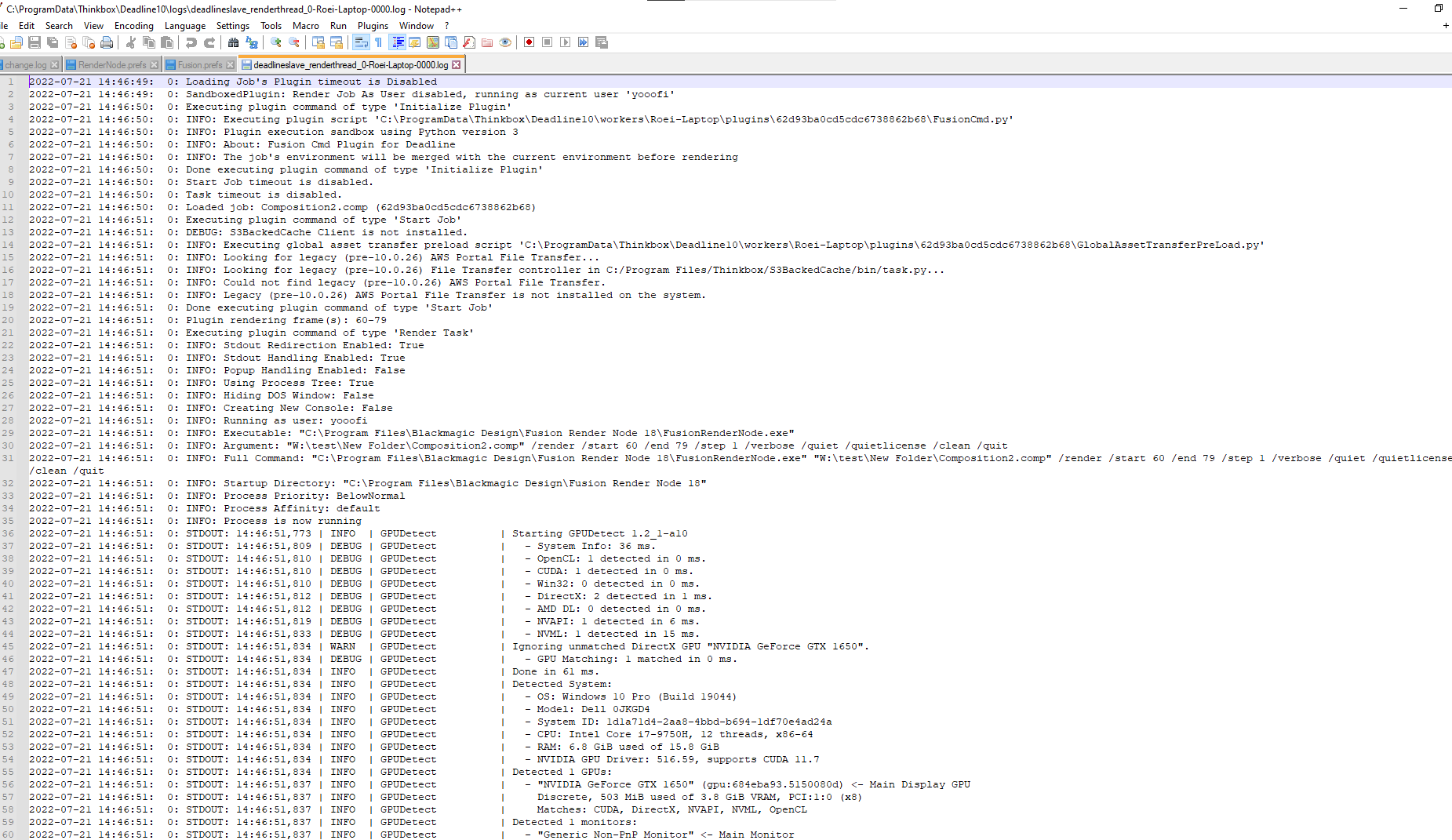This screenshot has width=1452, height=840.
Task: Save the current recorded macro icon
Action: coord(602,42)
